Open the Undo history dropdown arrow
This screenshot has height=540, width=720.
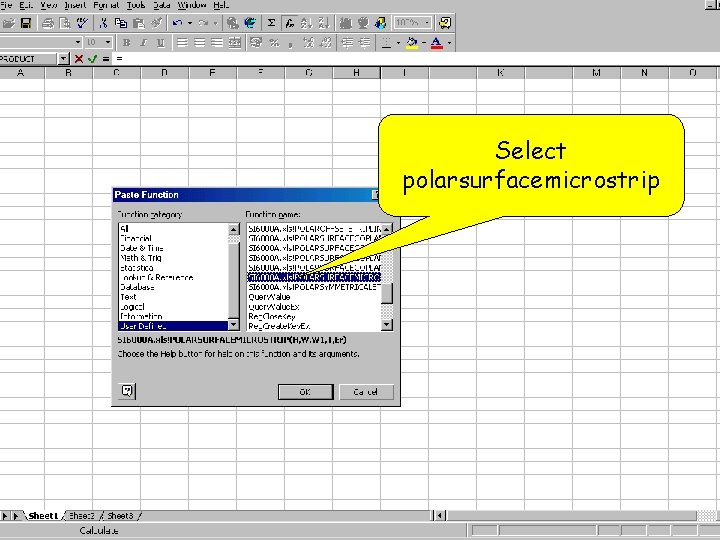point(190,23)
